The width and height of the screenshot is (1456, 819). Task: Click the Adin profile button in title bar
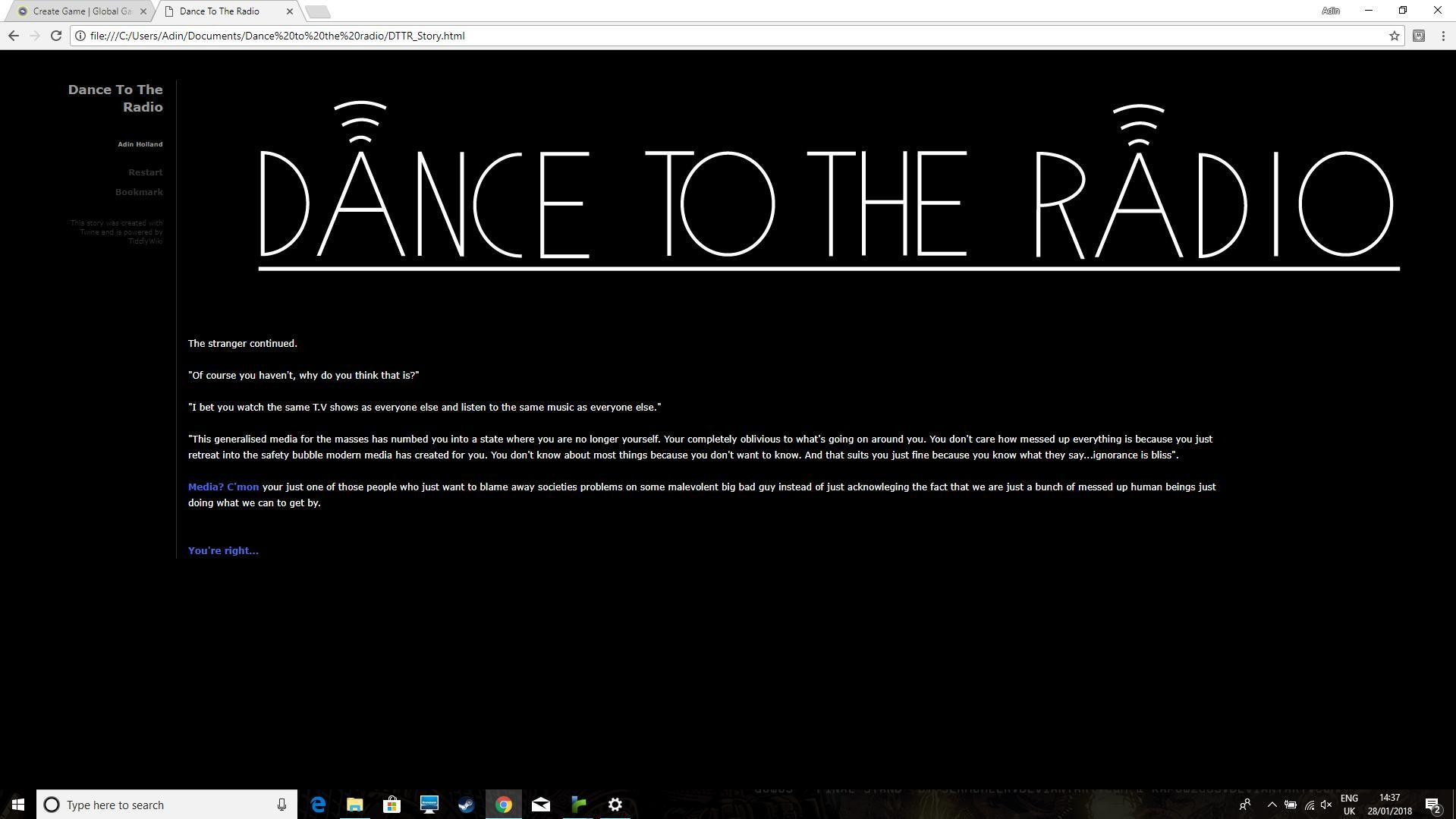[1331, 11]
